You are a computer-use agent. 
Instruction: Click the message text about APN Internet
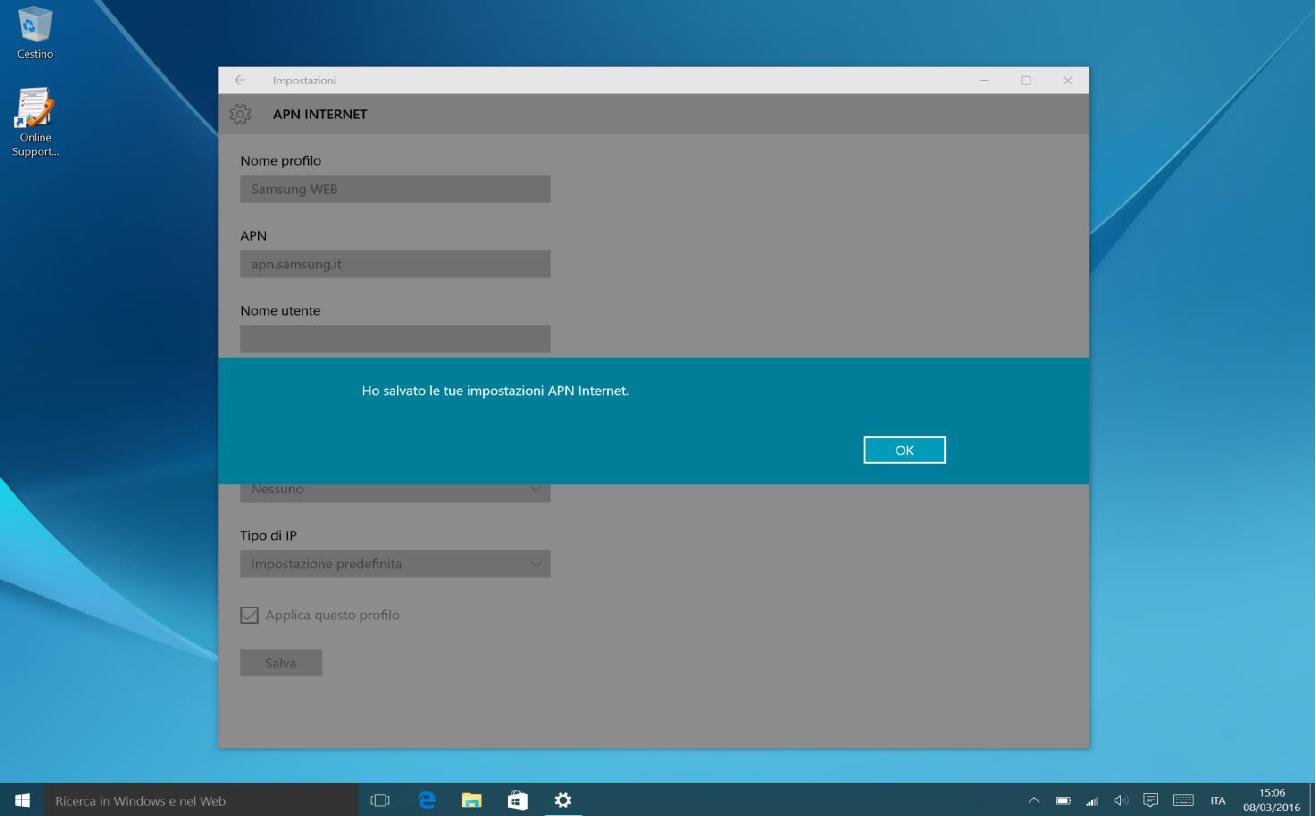(495, 391)
